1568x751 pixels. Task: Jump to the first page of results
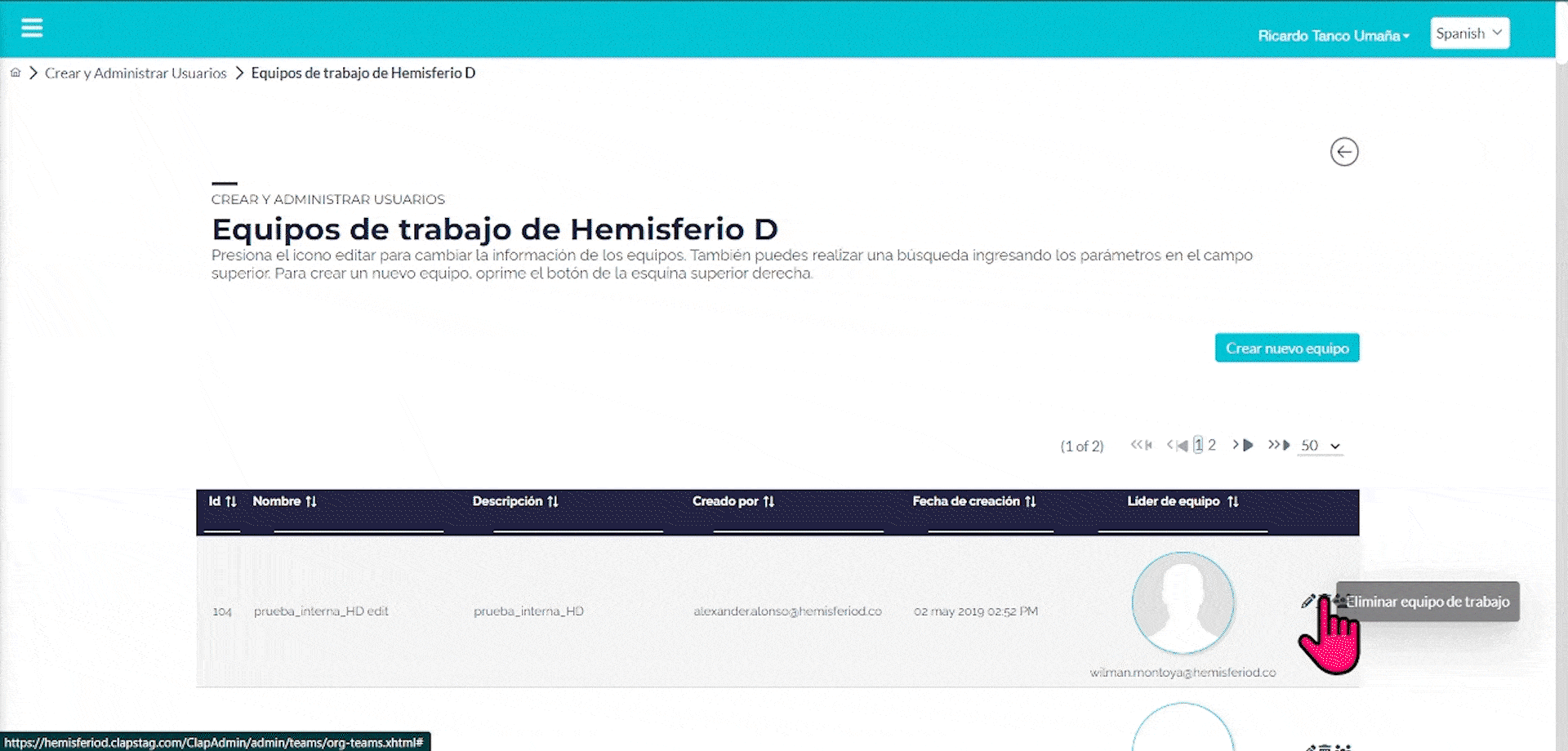[1142, 445]
